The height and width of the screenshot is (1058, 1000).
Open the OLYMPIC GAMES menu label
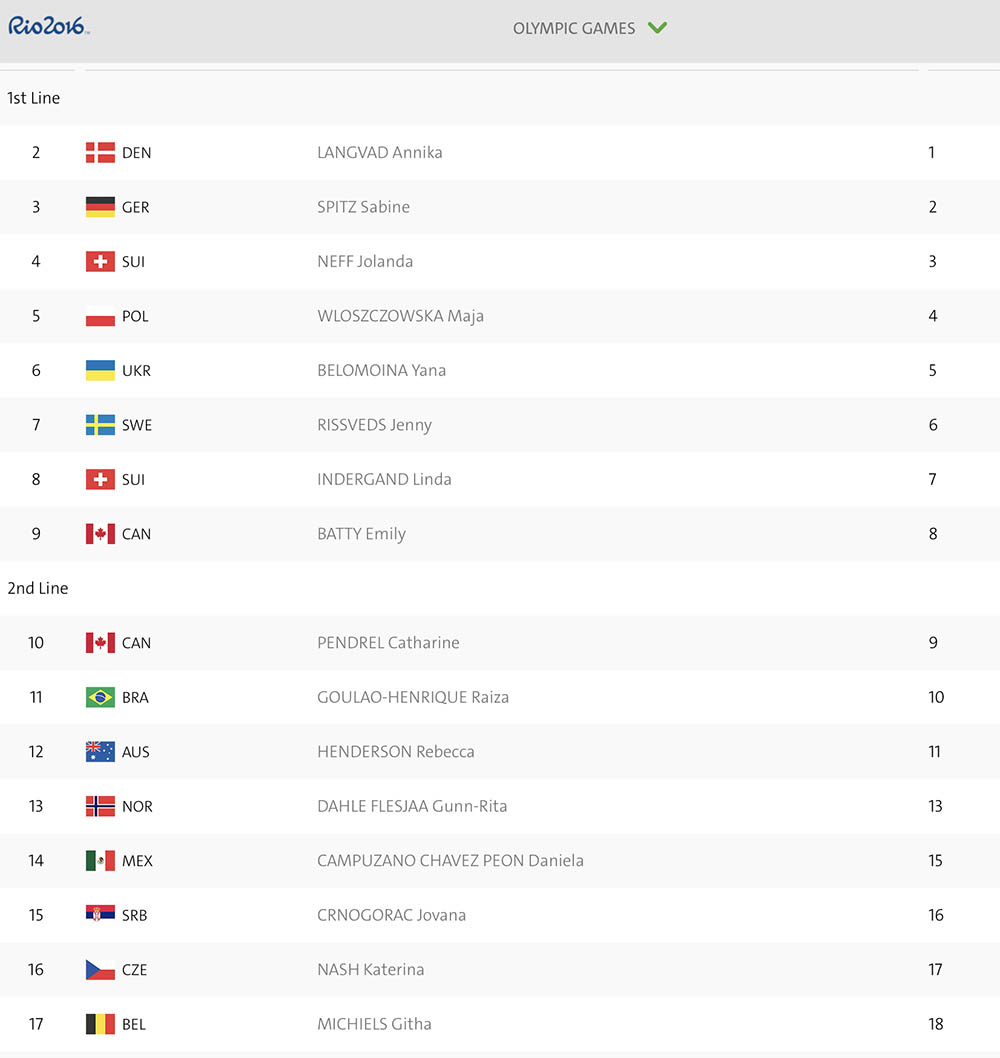(574, 28)
